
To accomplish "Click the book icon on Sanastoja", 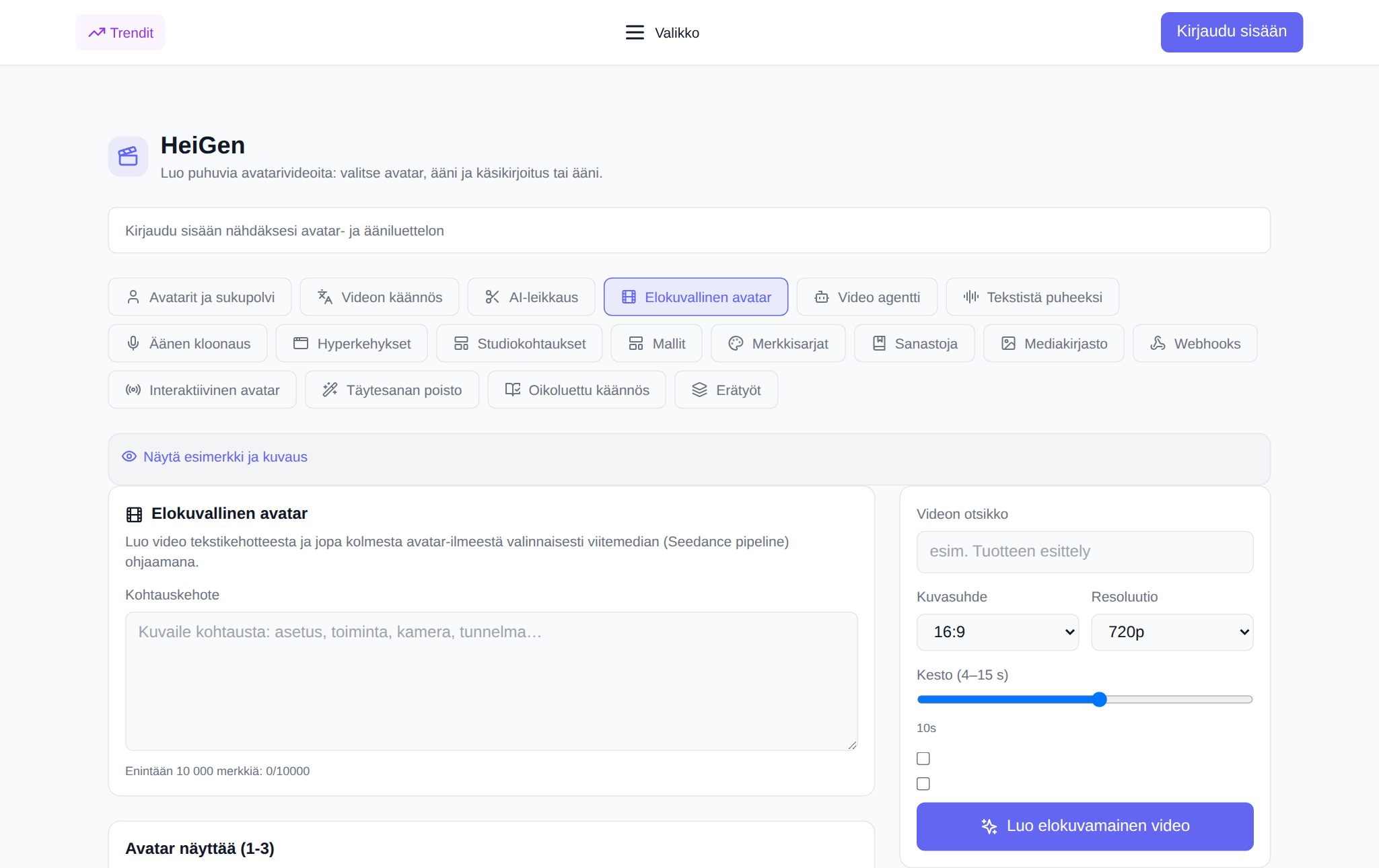I will (879, 343).
